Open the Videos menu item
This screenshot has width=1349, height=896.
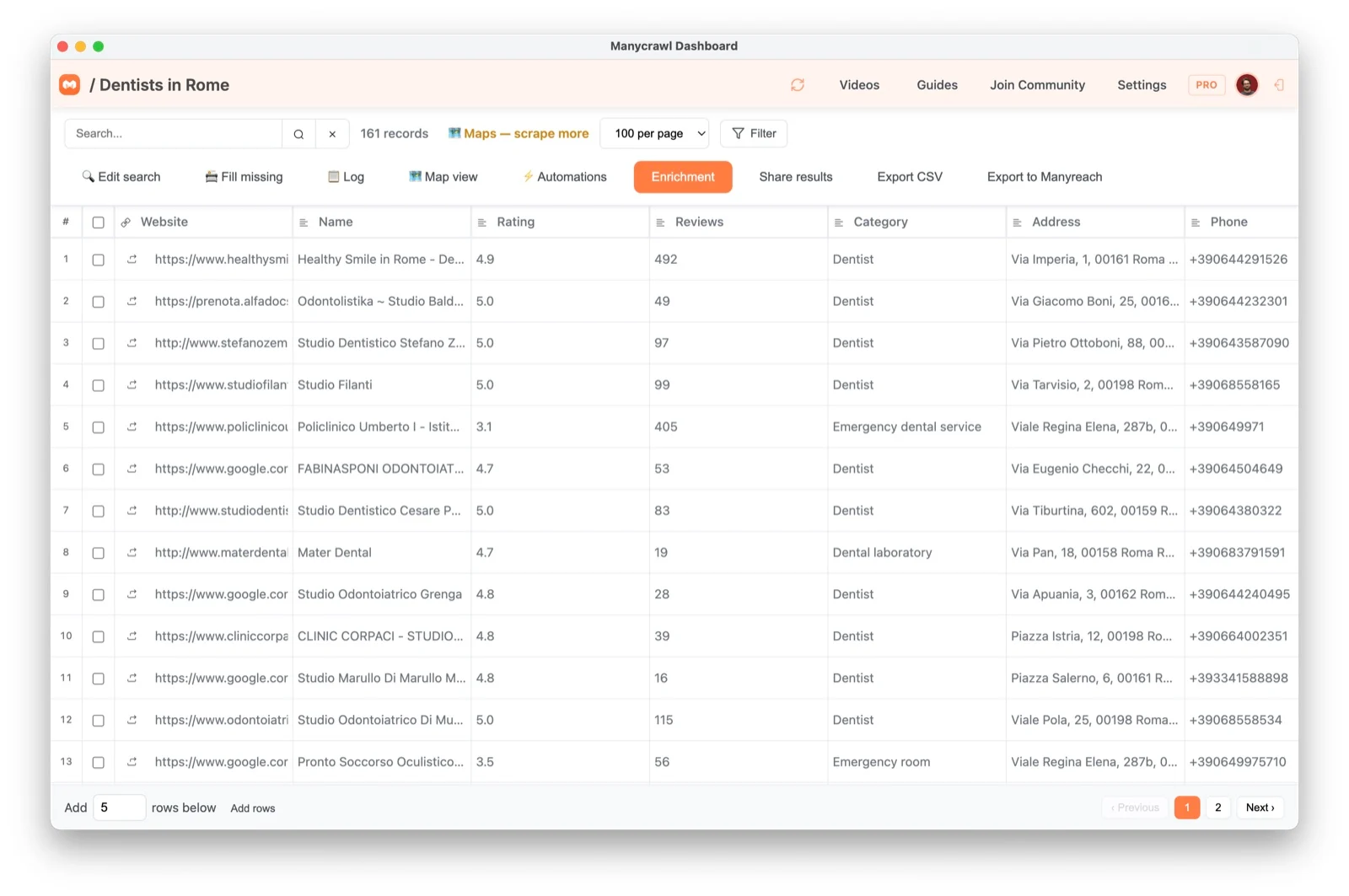[859, 85]
